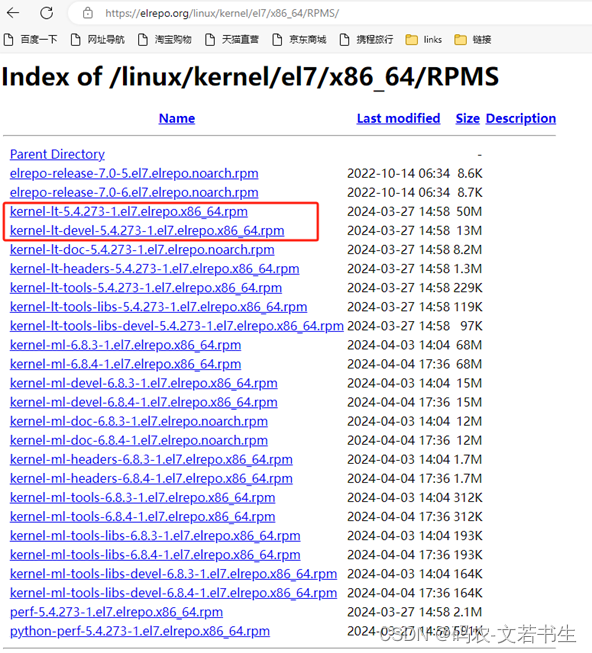Click the browser back arrow
The height and width of the screenshot is (653, 592).
pos(13,13)
